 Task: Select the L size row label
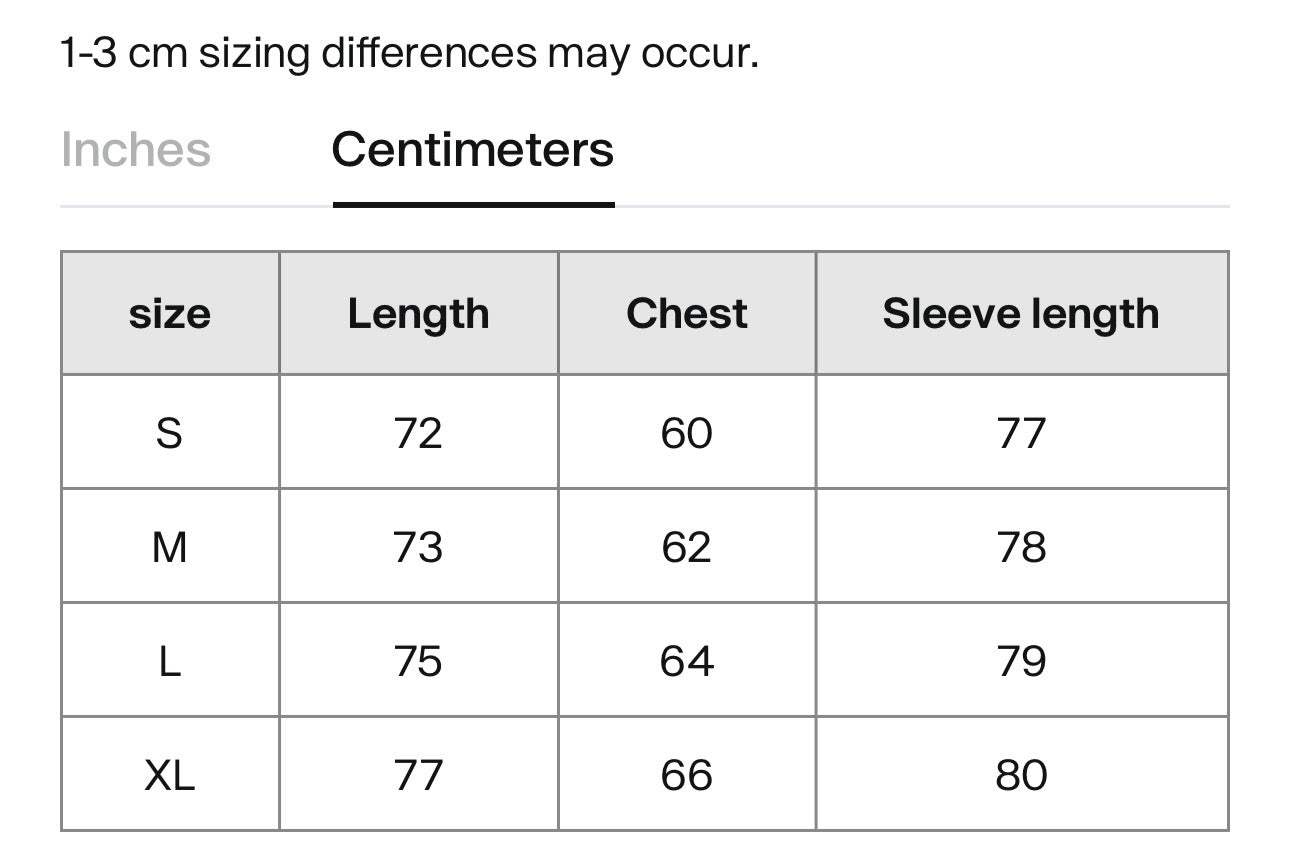(x=170, y=661)
